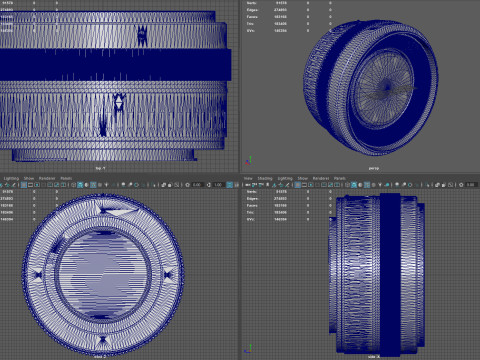Open Panels menu in side panel

coord(340,178)
